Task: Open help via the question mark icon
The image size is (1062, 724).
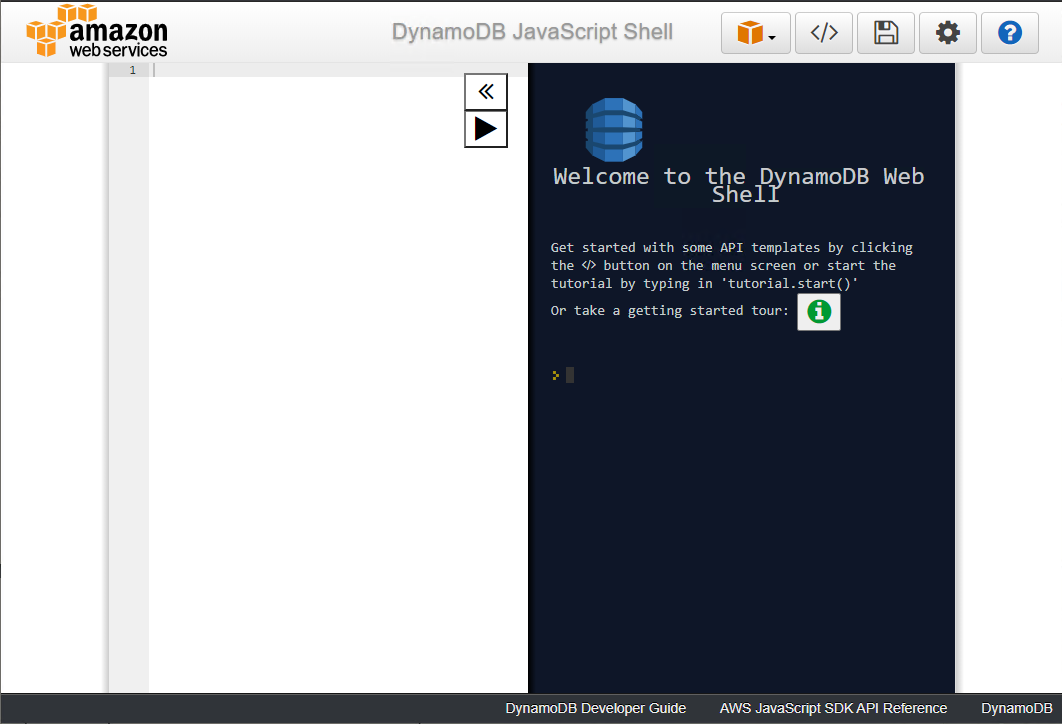Action: coord(1009,33)
